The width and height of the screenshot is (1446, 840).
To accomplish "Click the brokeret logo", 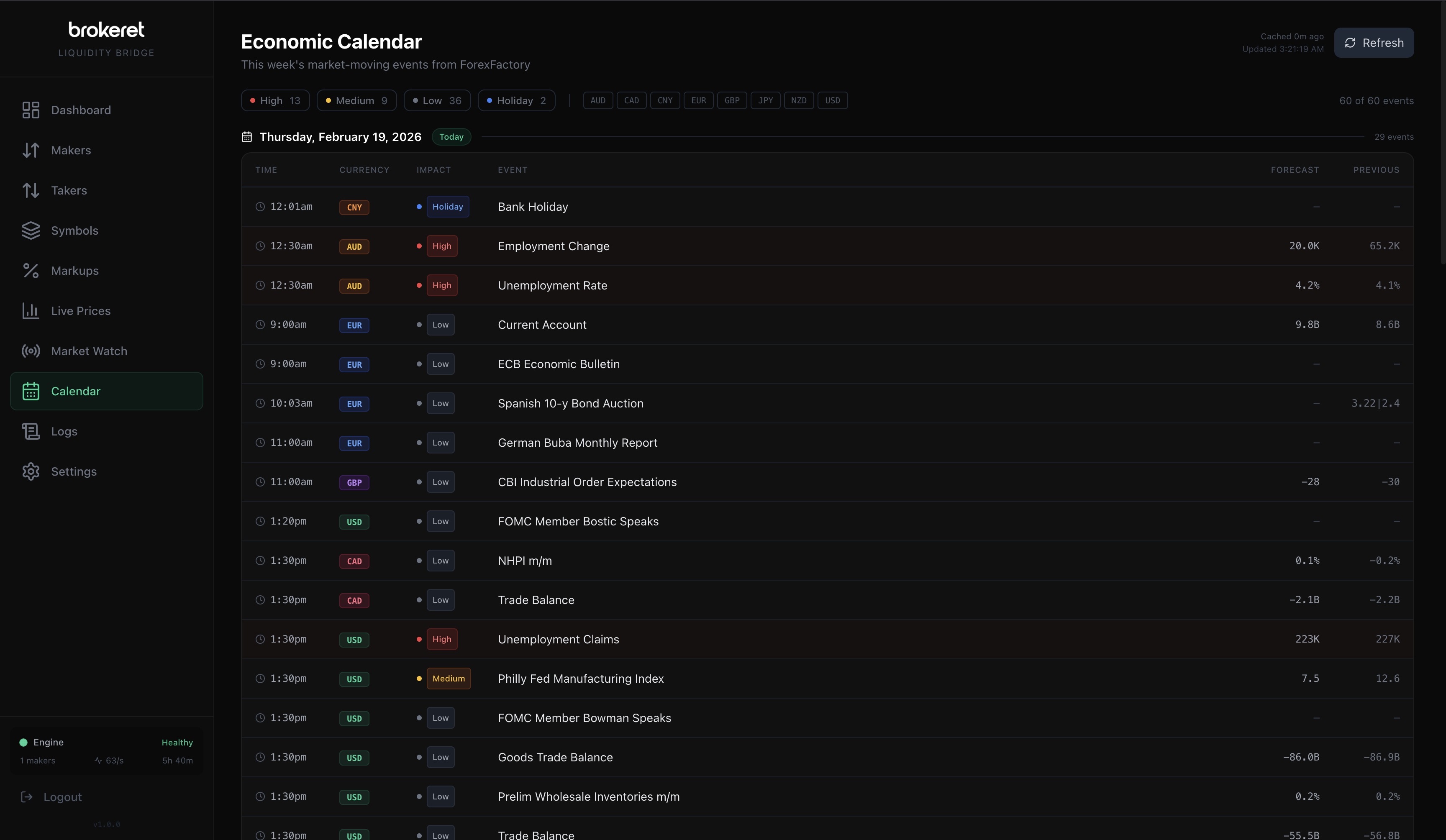I will coord(105,29).
